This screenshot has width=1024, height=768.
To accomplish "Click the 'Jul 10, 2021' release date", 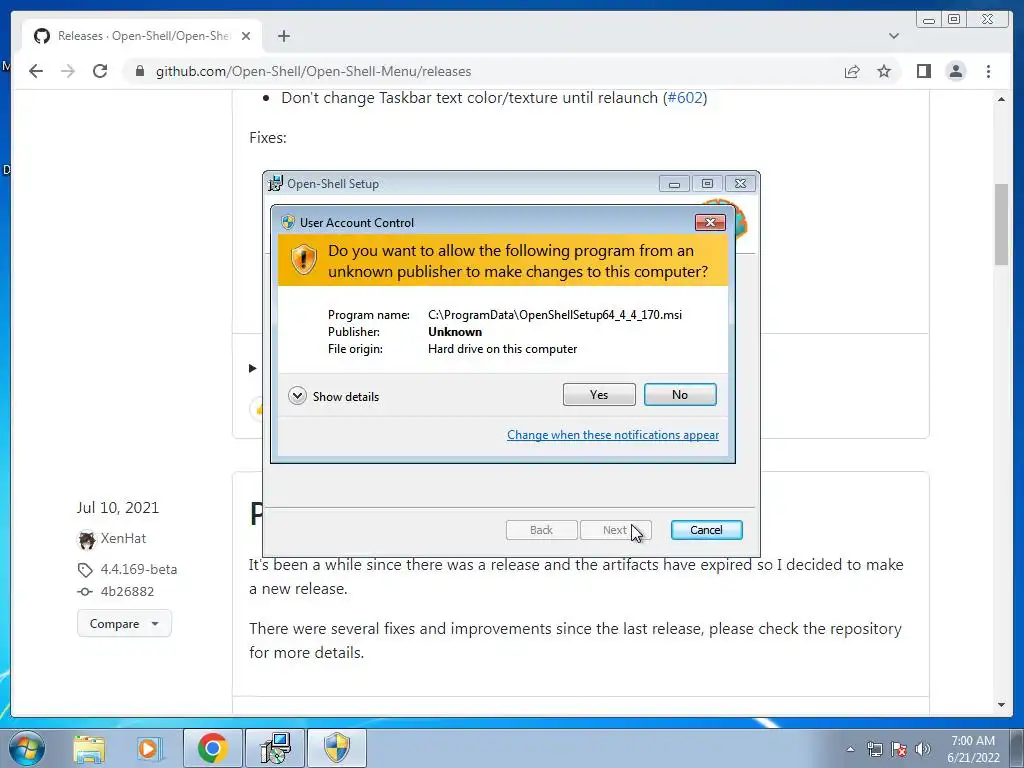I will [118, 507].
